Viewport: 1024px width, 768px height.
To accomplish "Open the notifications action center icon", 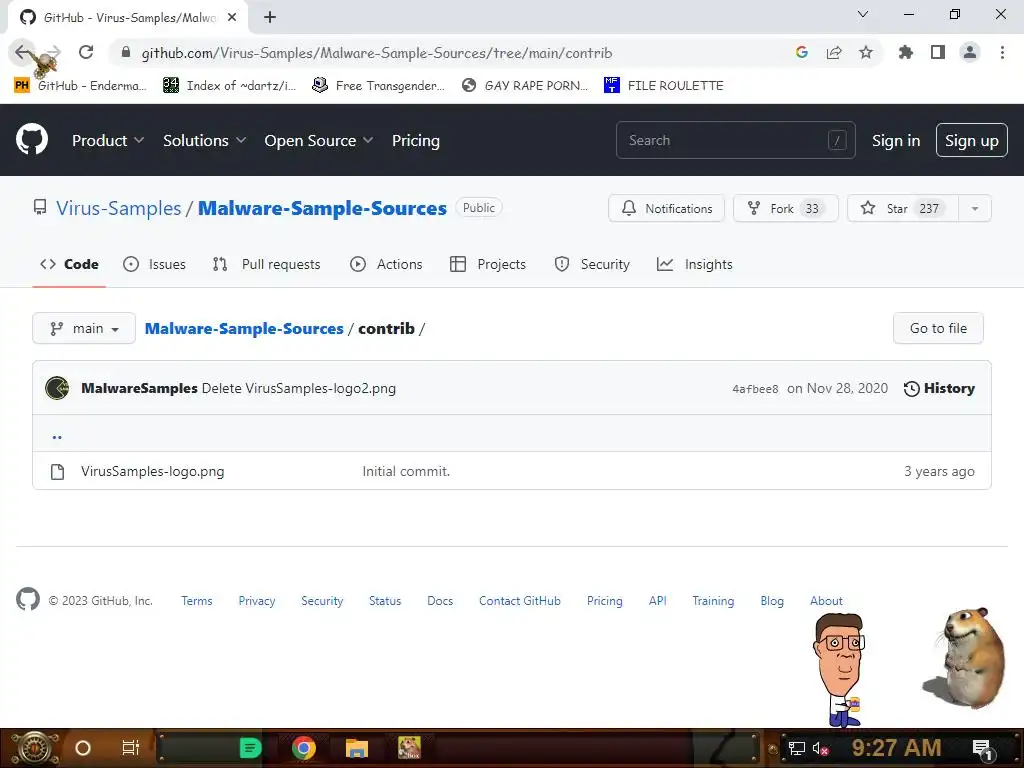I will 983,749.
